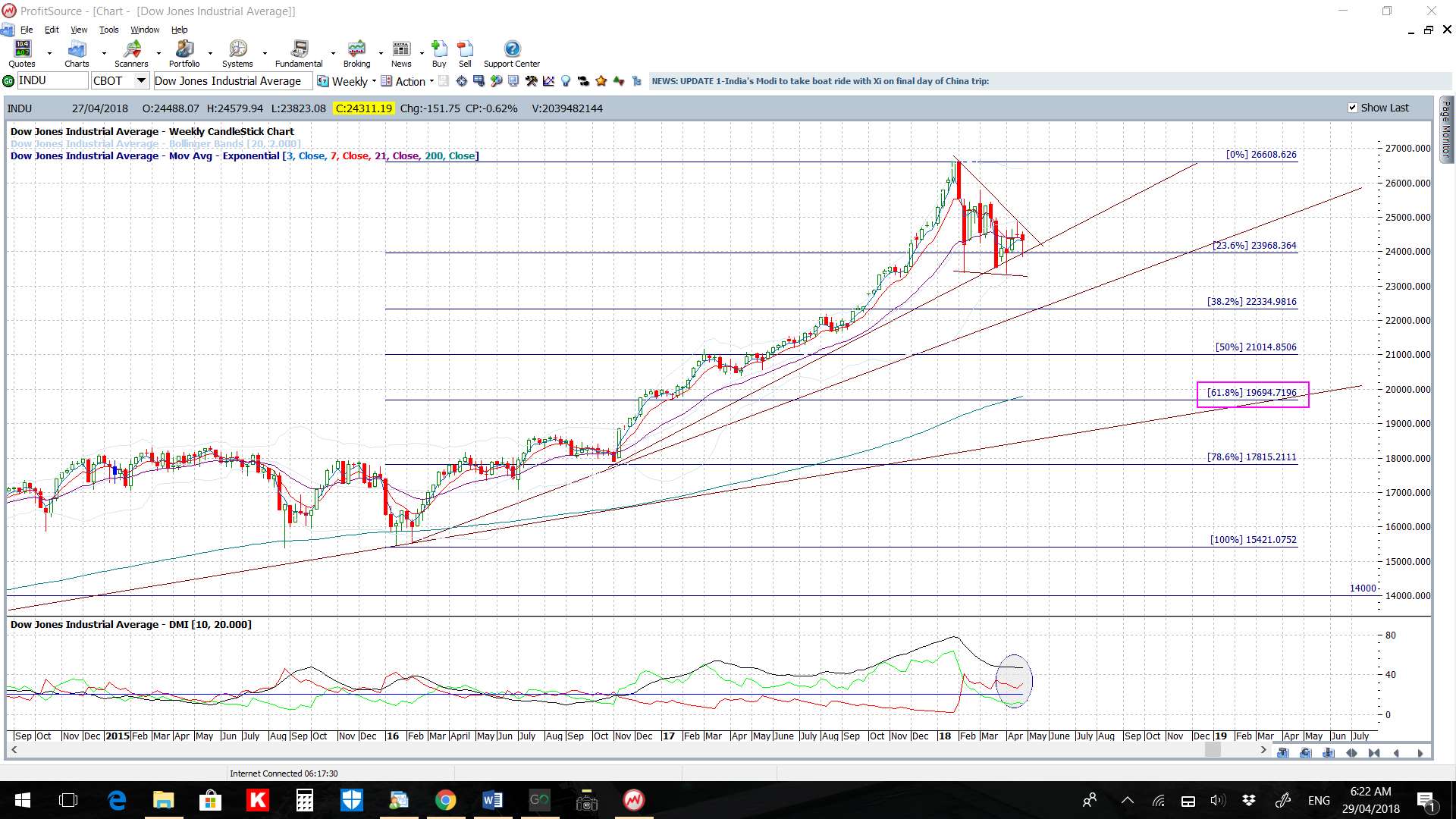This screenshot has height=819, width=1456.
Task: Click the disabled save disk icon
Action: [x=444, y=81]
